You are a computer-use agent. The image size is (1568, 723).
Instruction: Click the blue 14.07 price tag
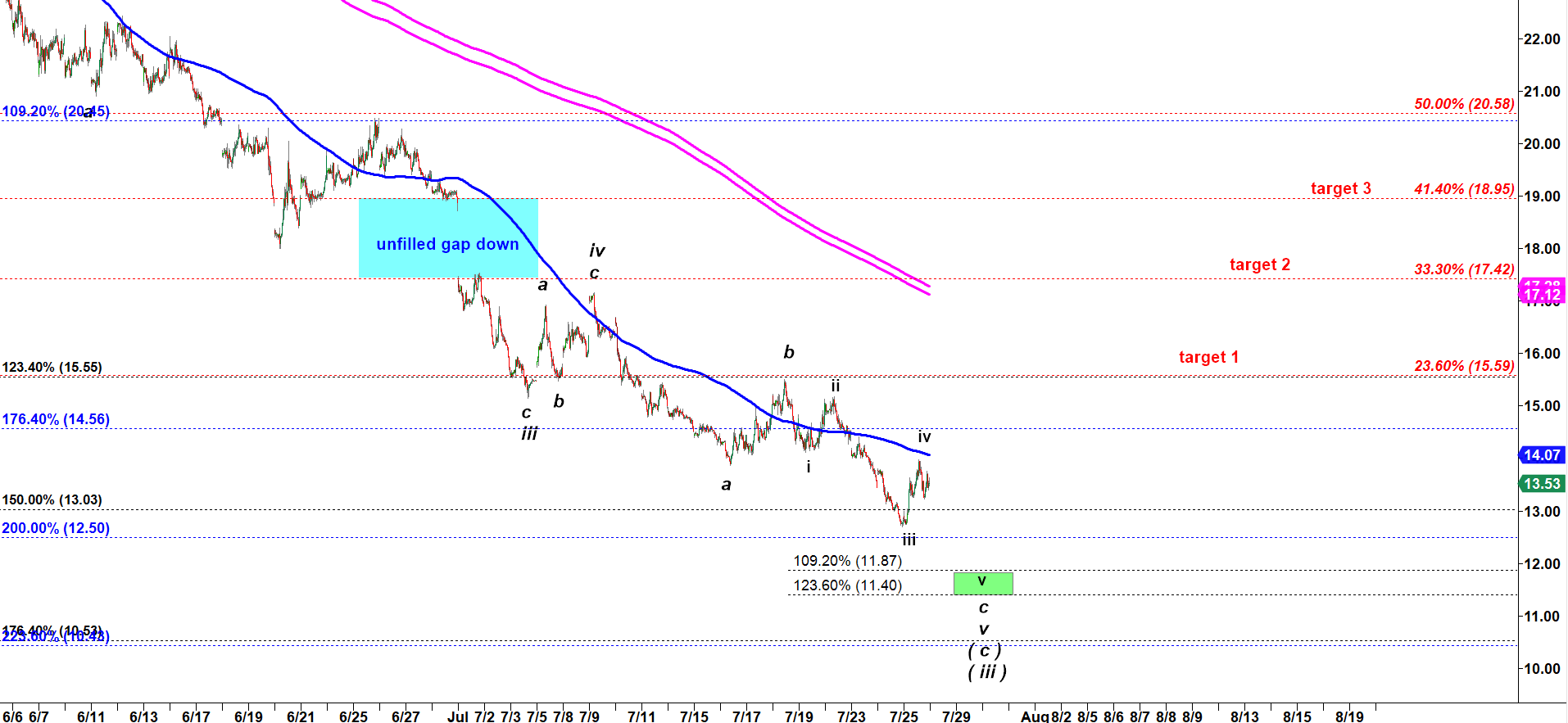1542,454
